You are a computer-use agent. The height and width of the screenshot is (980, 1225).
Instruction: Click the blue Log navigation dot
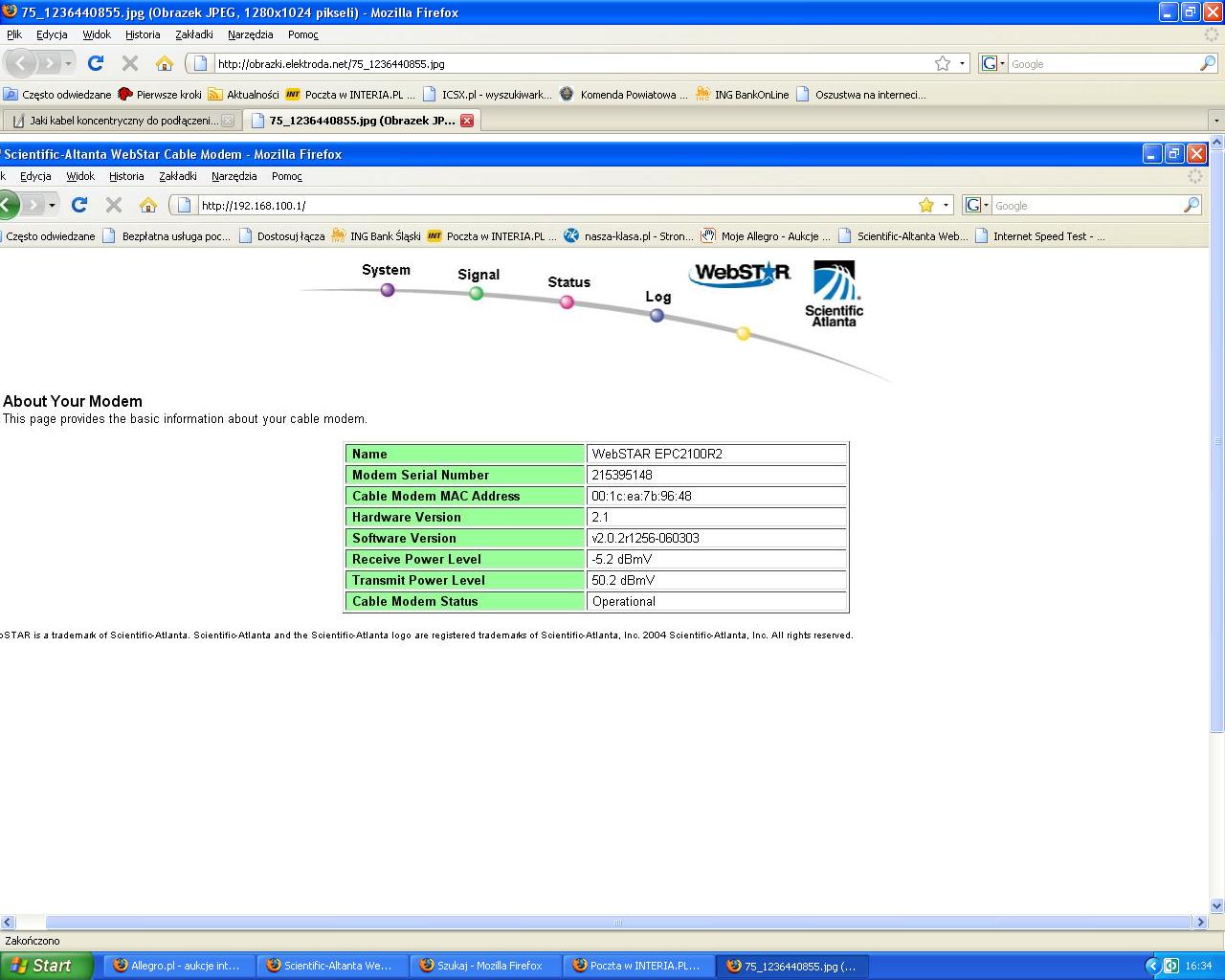657,316
